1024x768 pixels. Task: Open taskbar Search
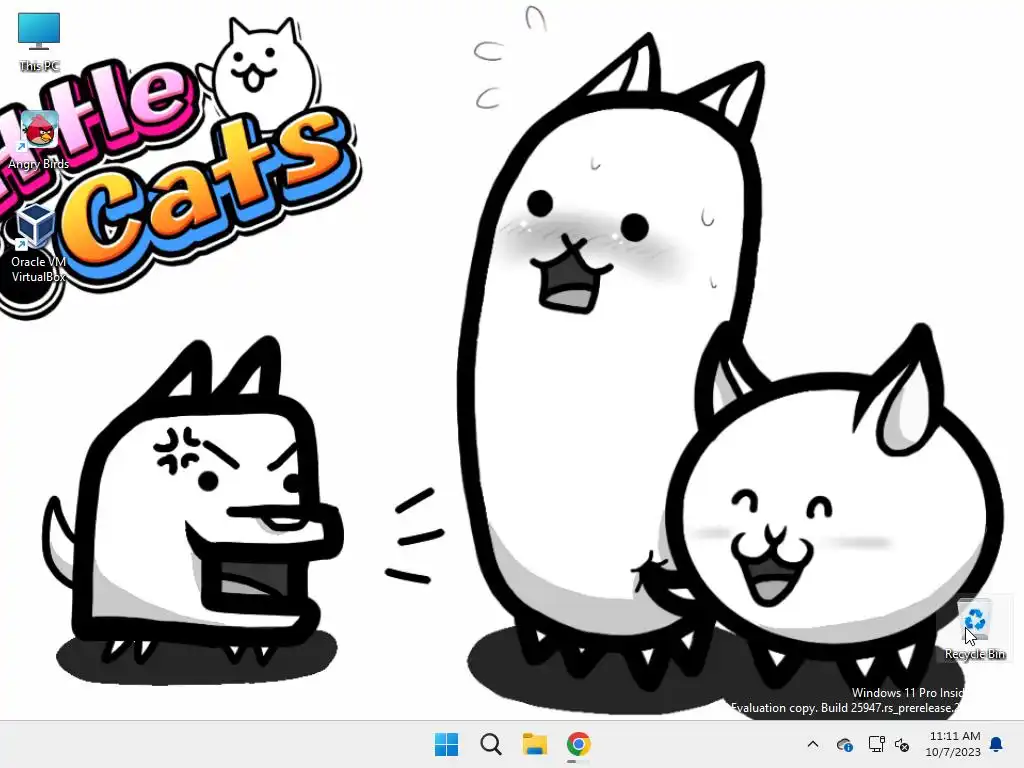click(x=490, y=744)
